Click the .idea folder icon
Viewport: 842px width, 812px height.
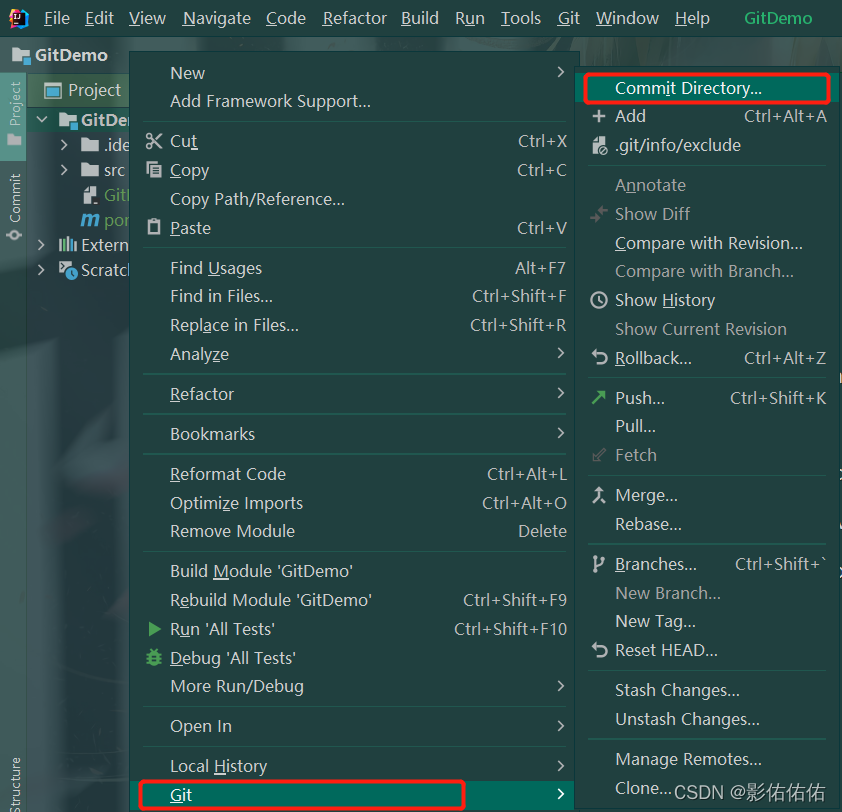[90, 144]
